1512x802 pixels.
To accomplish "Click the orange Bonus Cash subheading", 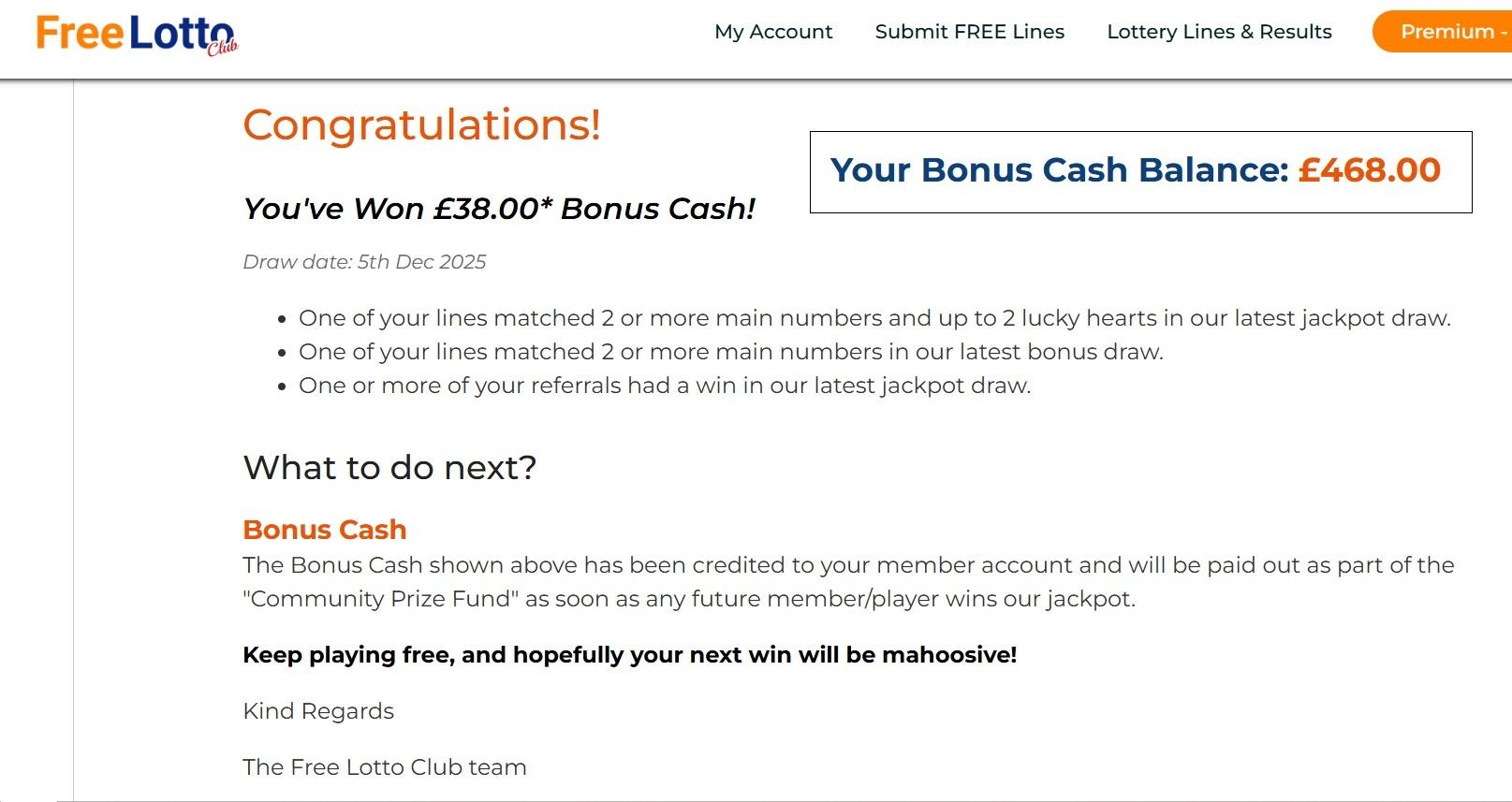I will click(324, 530).
